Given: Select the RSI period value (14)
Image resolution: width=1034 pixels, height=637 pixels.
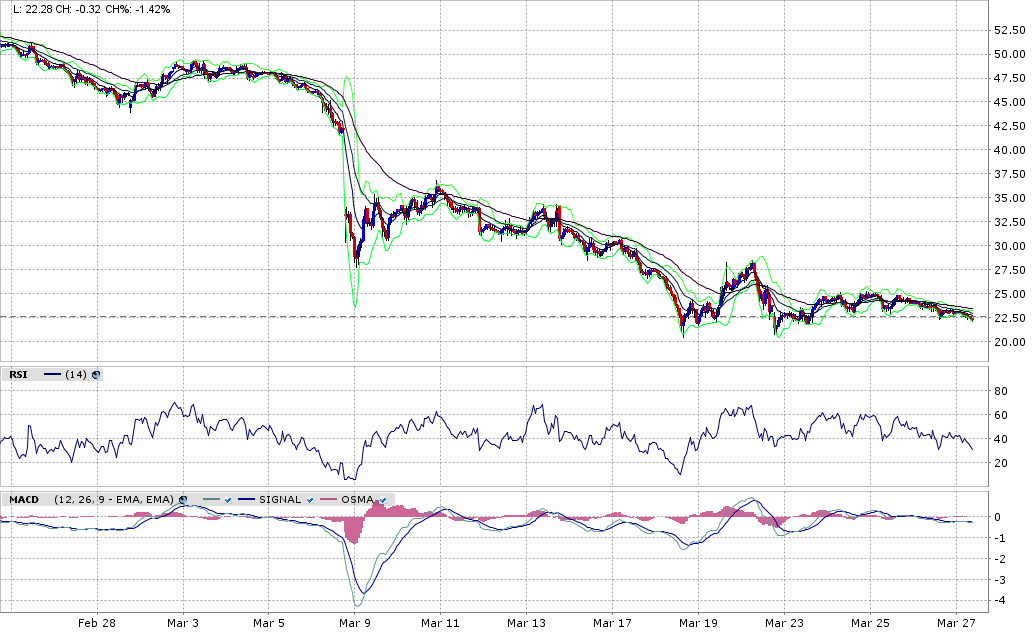Looking at the screenshot, I should tap(76, 375).
